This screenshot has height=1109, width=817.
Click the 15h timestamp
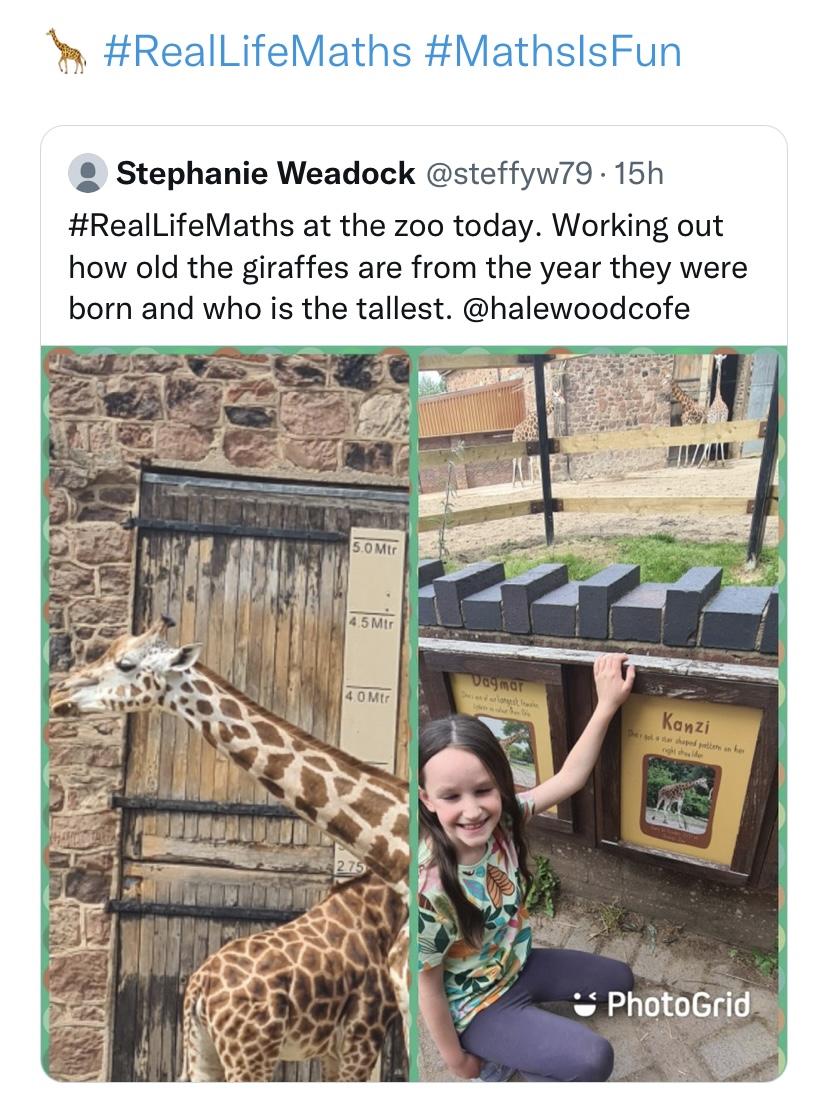tap(638, 173)
